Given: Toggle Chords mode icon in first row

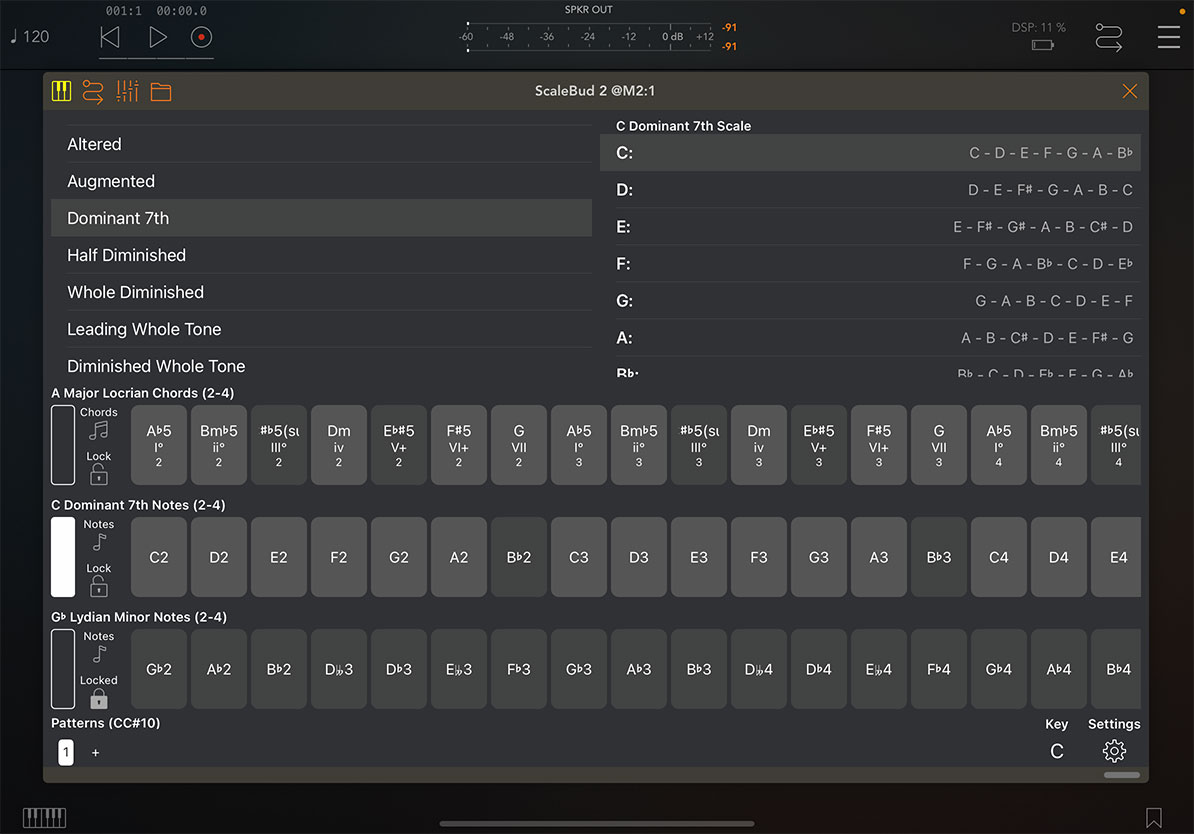Looking at the screenshot, I should (x=99, y=430).
